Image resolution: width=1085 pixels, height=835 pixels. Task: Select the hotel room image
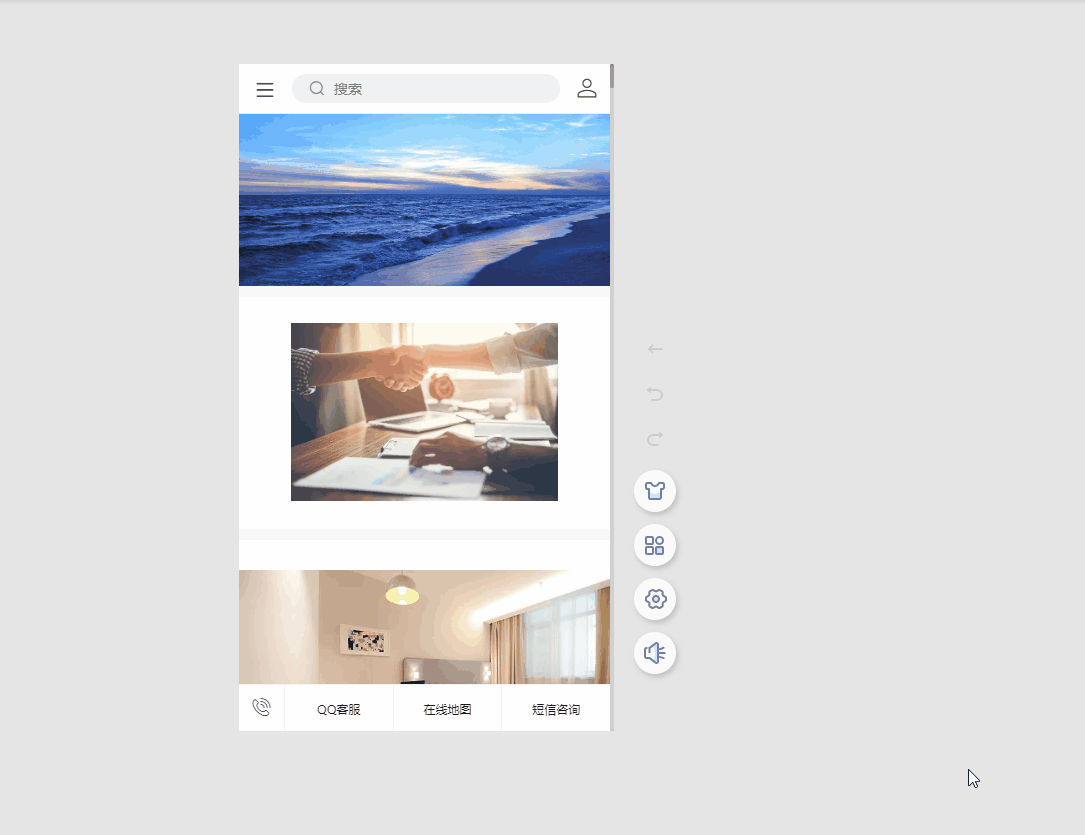click(x=424, y=627)
